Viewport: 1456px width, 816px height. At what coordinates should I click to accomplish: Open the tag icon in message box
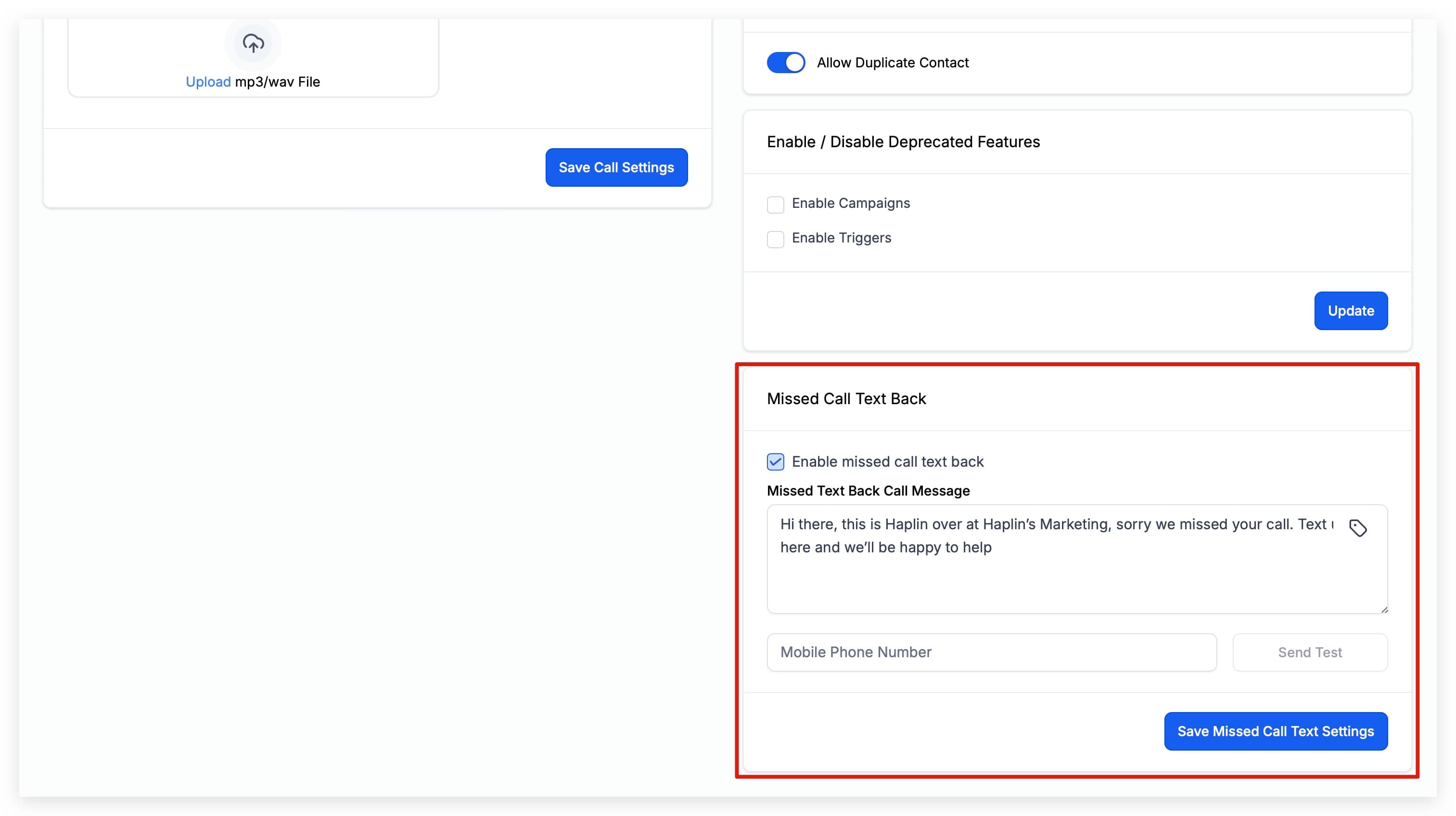pos(1358,528)
